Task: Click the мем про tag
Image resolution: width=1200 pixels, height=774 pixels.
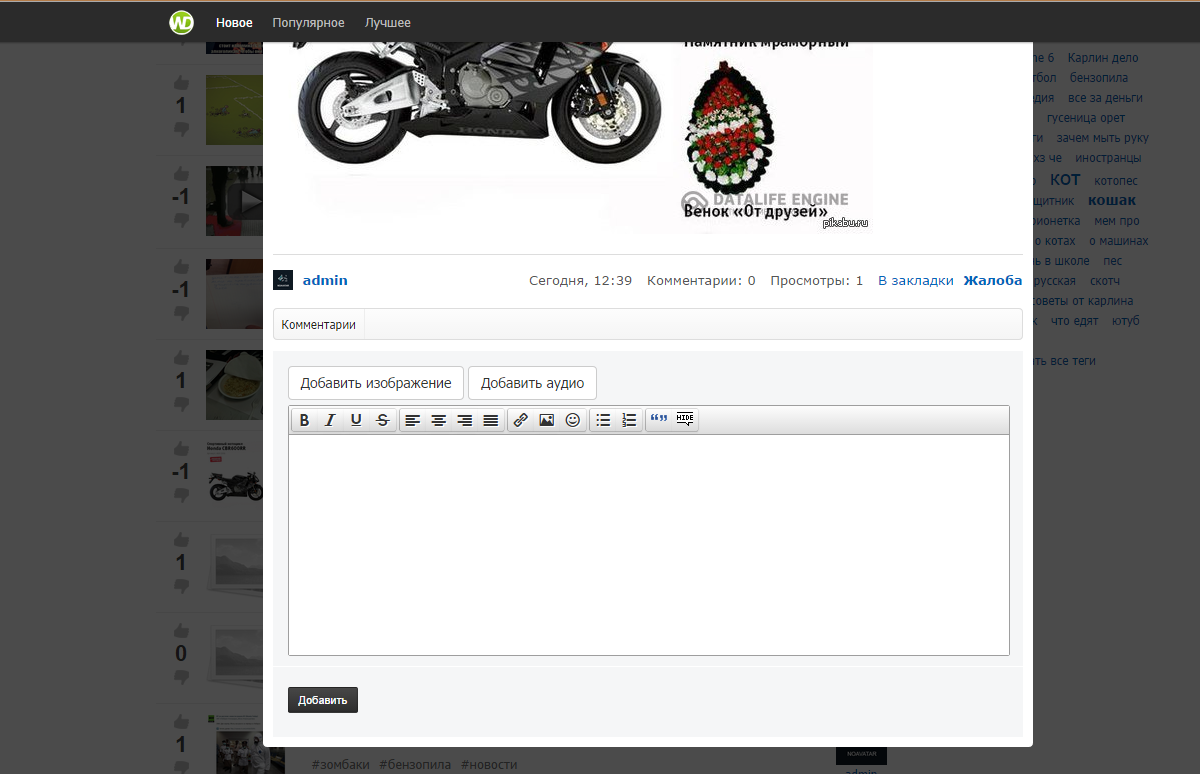Action: point(1116,221)
